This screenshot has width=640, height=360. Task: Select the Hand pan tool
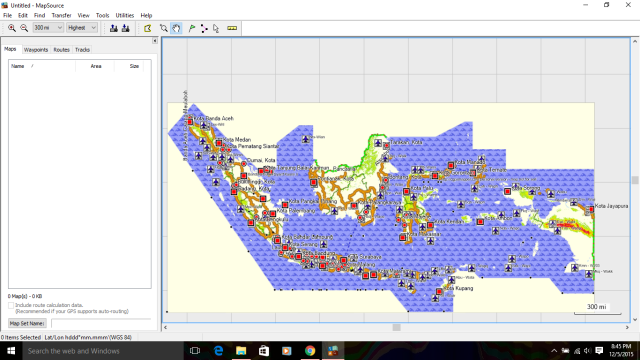(176, 28)
